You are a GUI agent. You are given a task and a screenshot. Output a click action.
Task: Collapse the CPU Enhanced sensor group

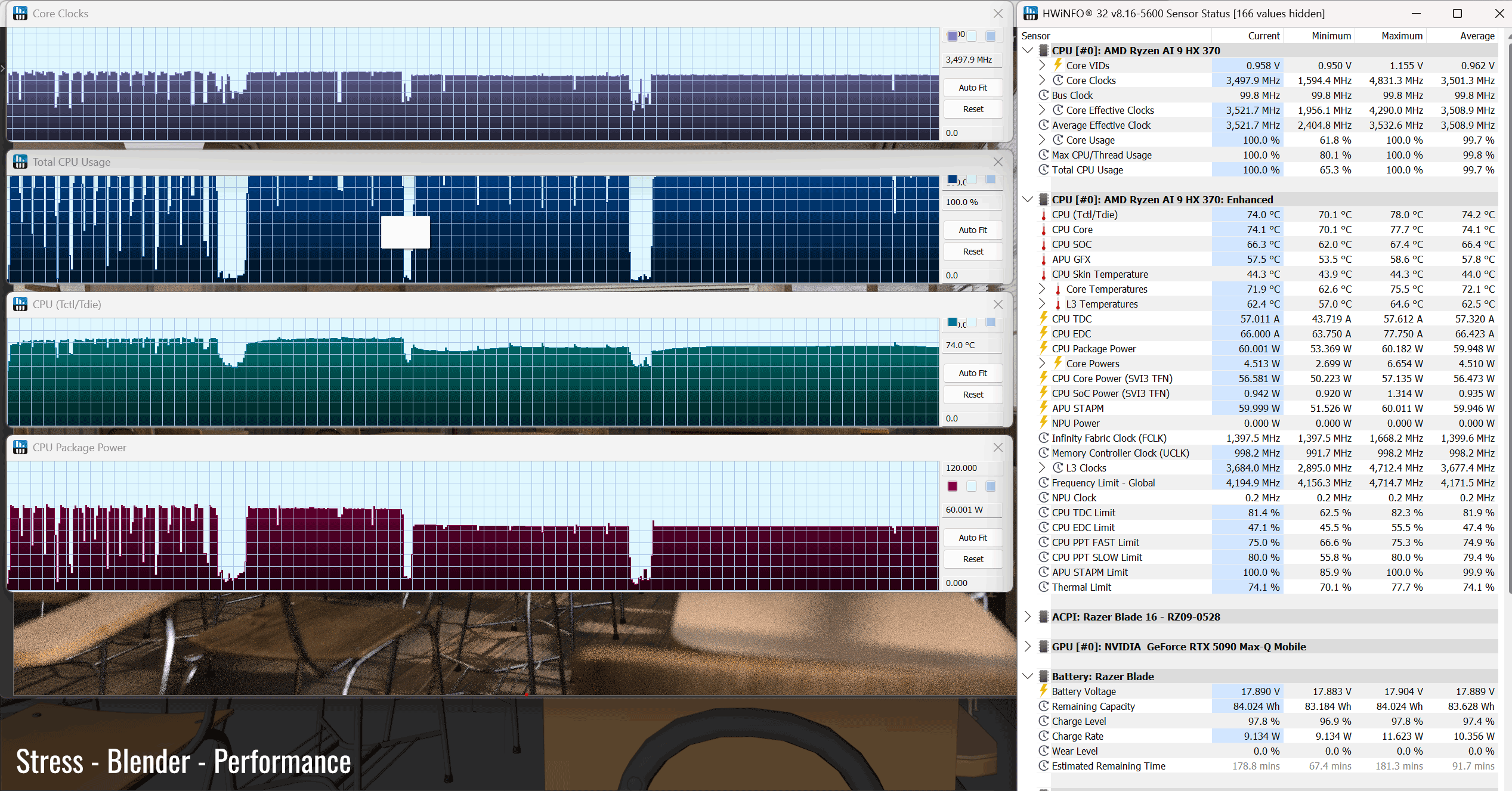click(1028, 200)
